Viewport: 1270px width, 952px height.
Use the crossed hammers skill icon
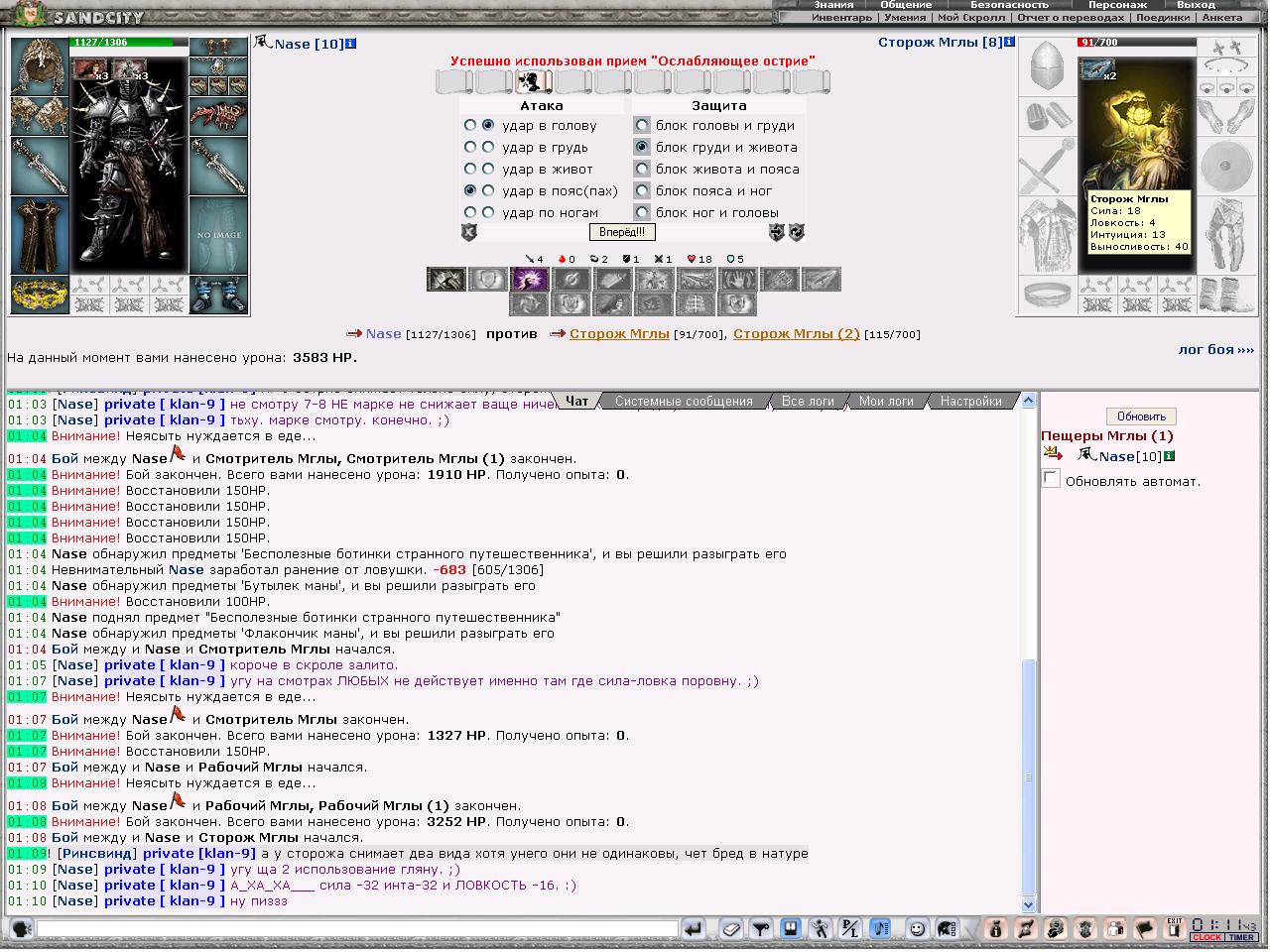446,280
